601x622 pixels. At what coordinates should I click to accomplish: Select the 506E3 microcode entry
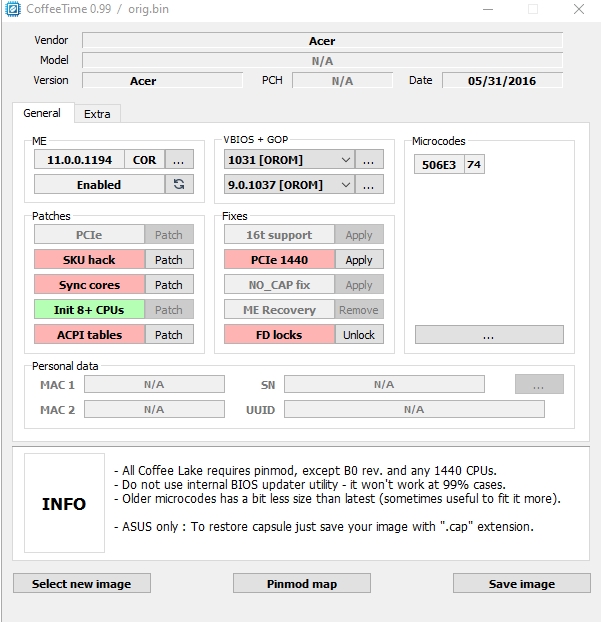click(x=439, y=164)
